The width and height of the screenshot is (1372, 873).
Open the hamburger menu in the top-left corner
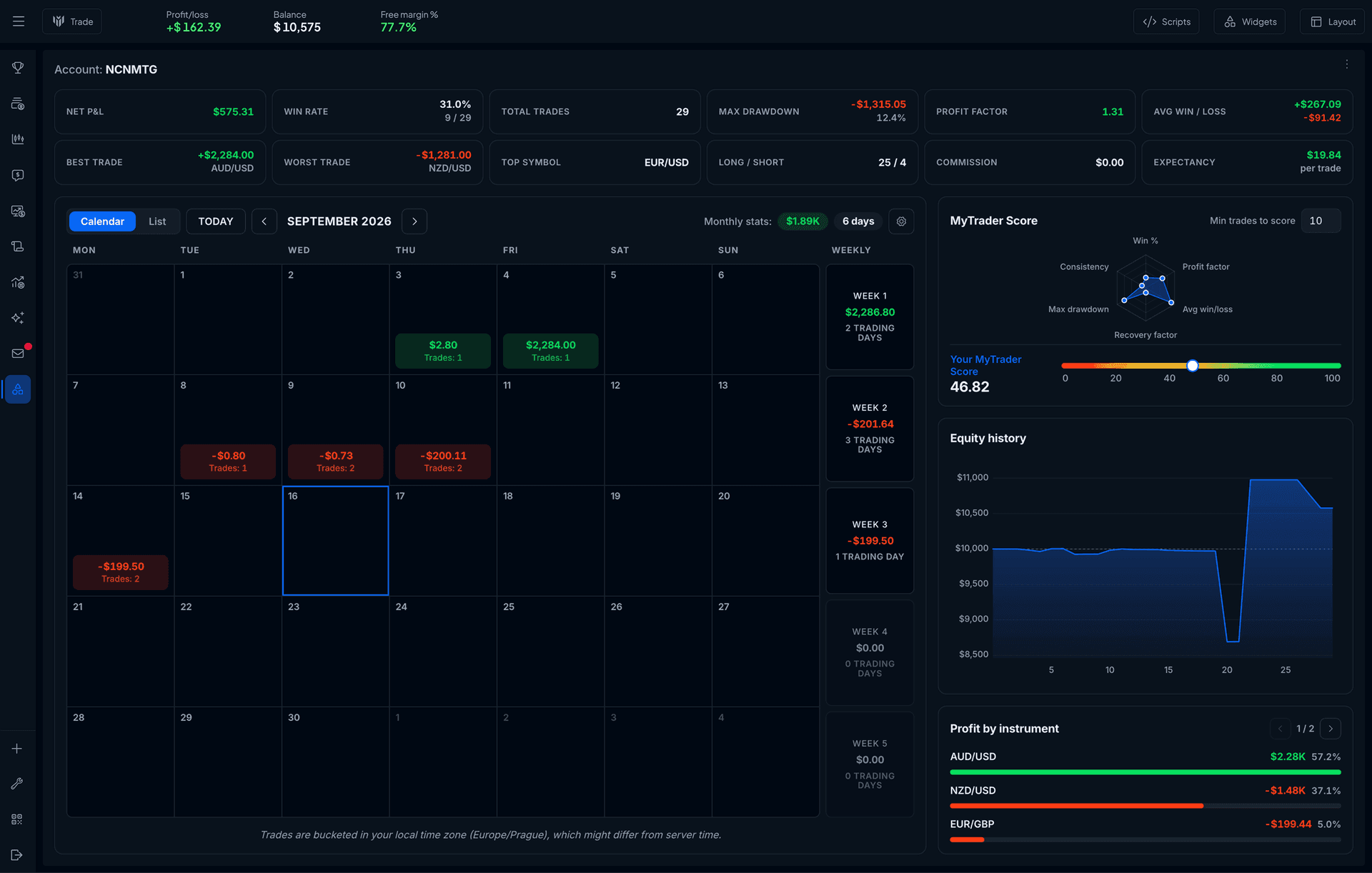tap(19, 21)
